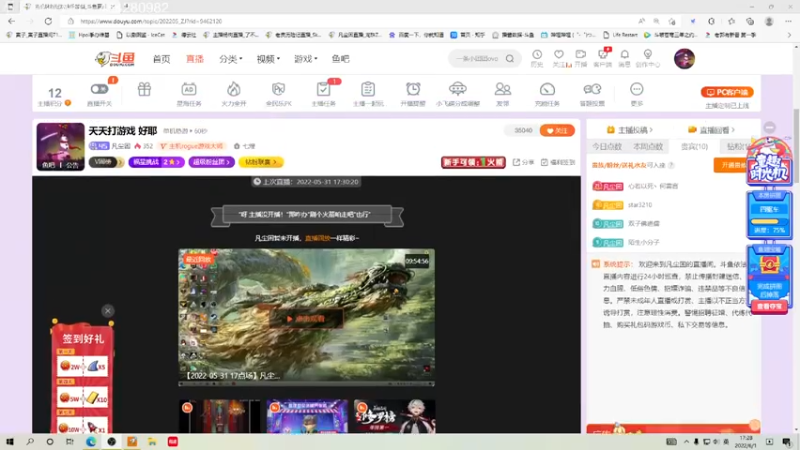Expand the 游戏 games dropdown
This screenshot has height=450, width=800.
tap(306, 59)
